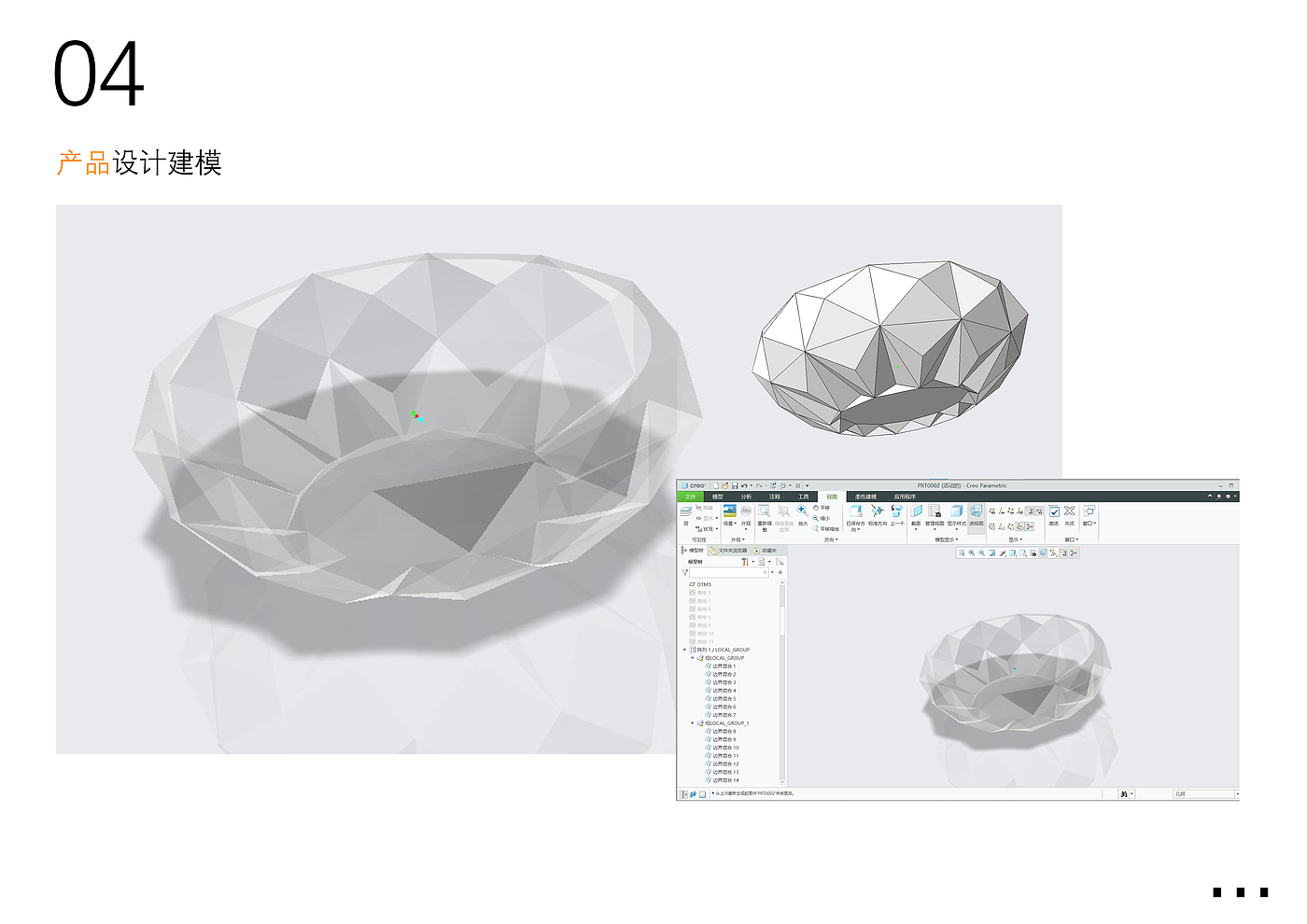
Task: Expand the 方向 ribbon group menu
Action: (831, 539)
